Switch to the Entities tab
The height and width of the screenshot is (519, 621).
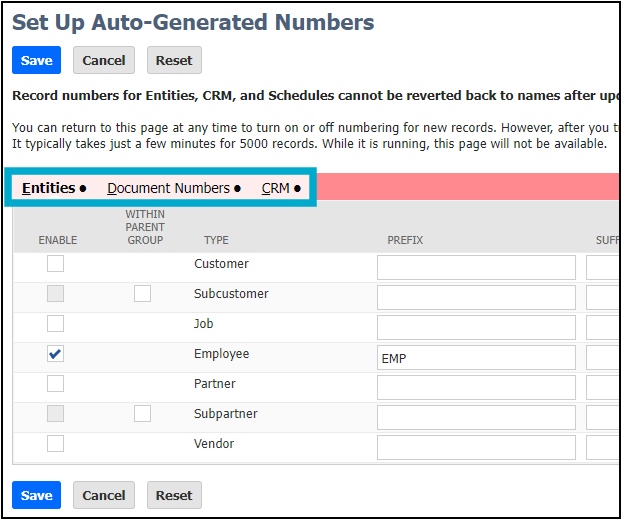[x=48, y=188]
